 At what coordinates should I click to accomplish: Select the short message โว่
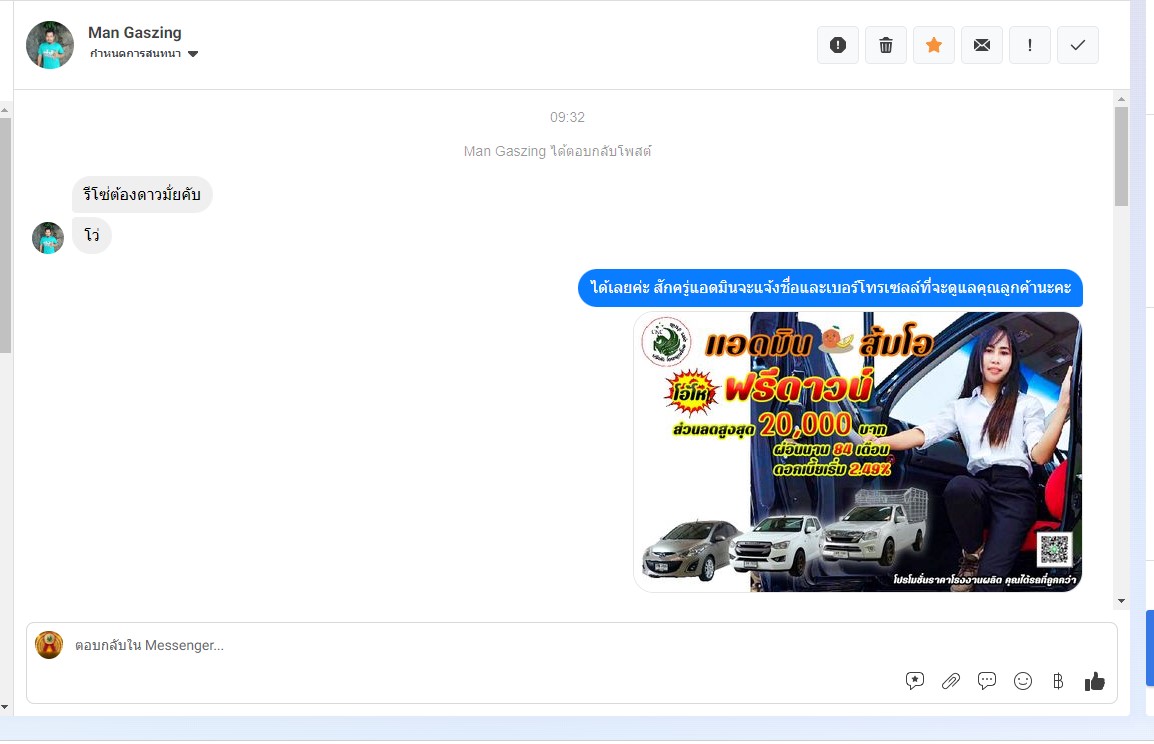point(92,235)
